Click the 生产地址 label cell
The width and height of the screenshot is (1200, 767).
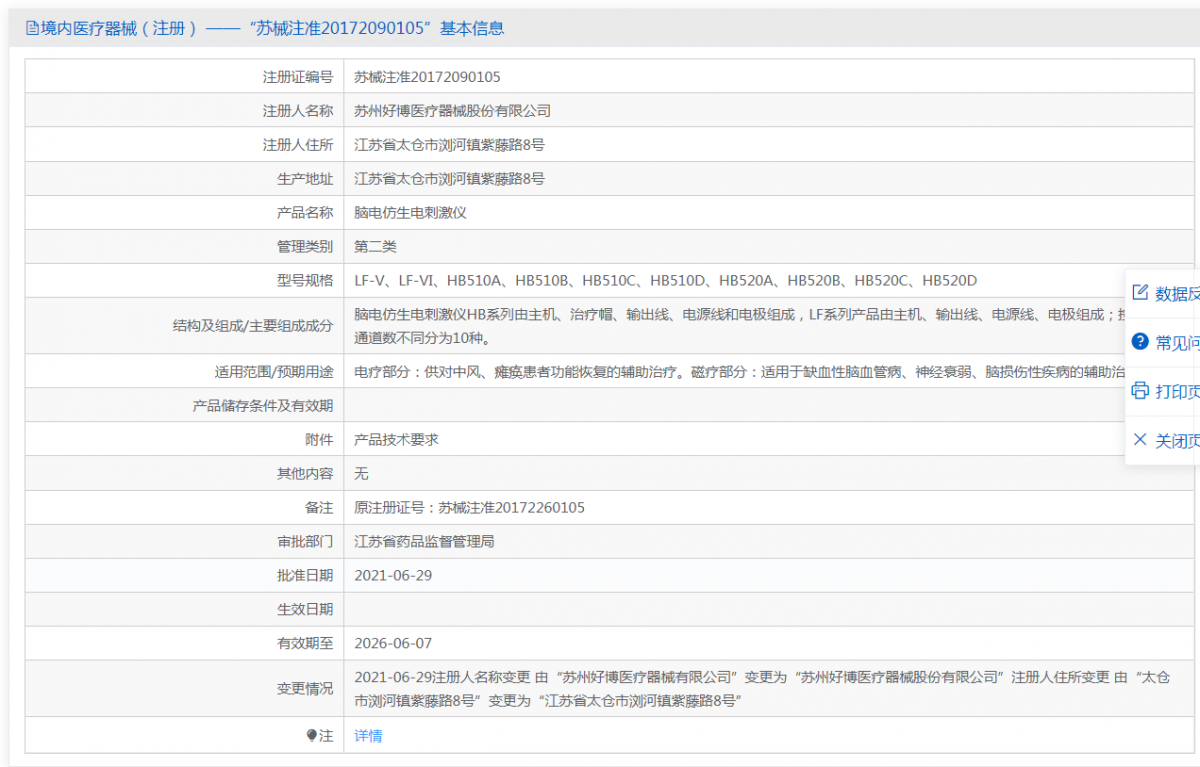click(x=185, y=179)
